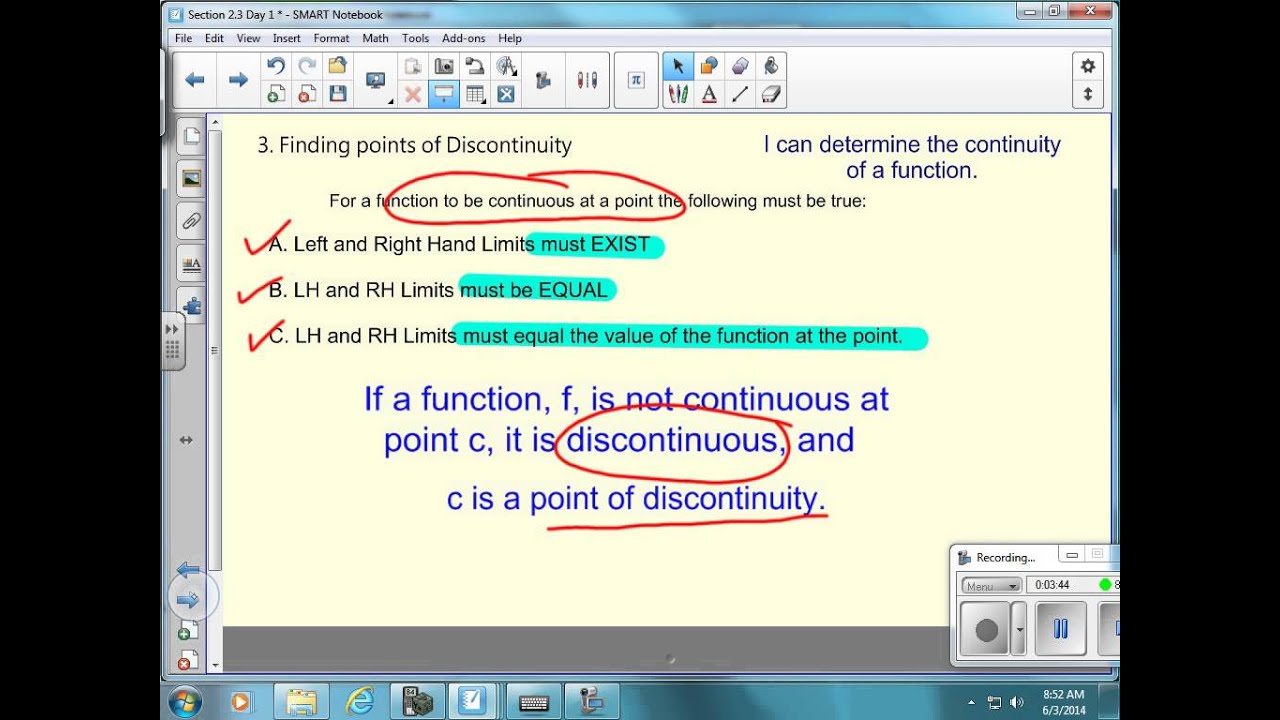Click the Open File folder icon
The height and width of the screenshot is (720, 1280).
(x=338, y=66)
